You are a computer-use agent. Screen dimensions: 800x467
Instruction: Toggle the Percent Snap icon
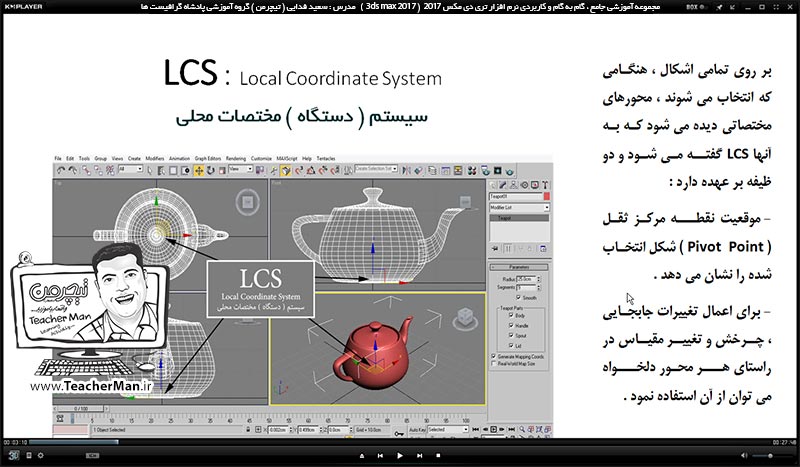pos(323,170)
